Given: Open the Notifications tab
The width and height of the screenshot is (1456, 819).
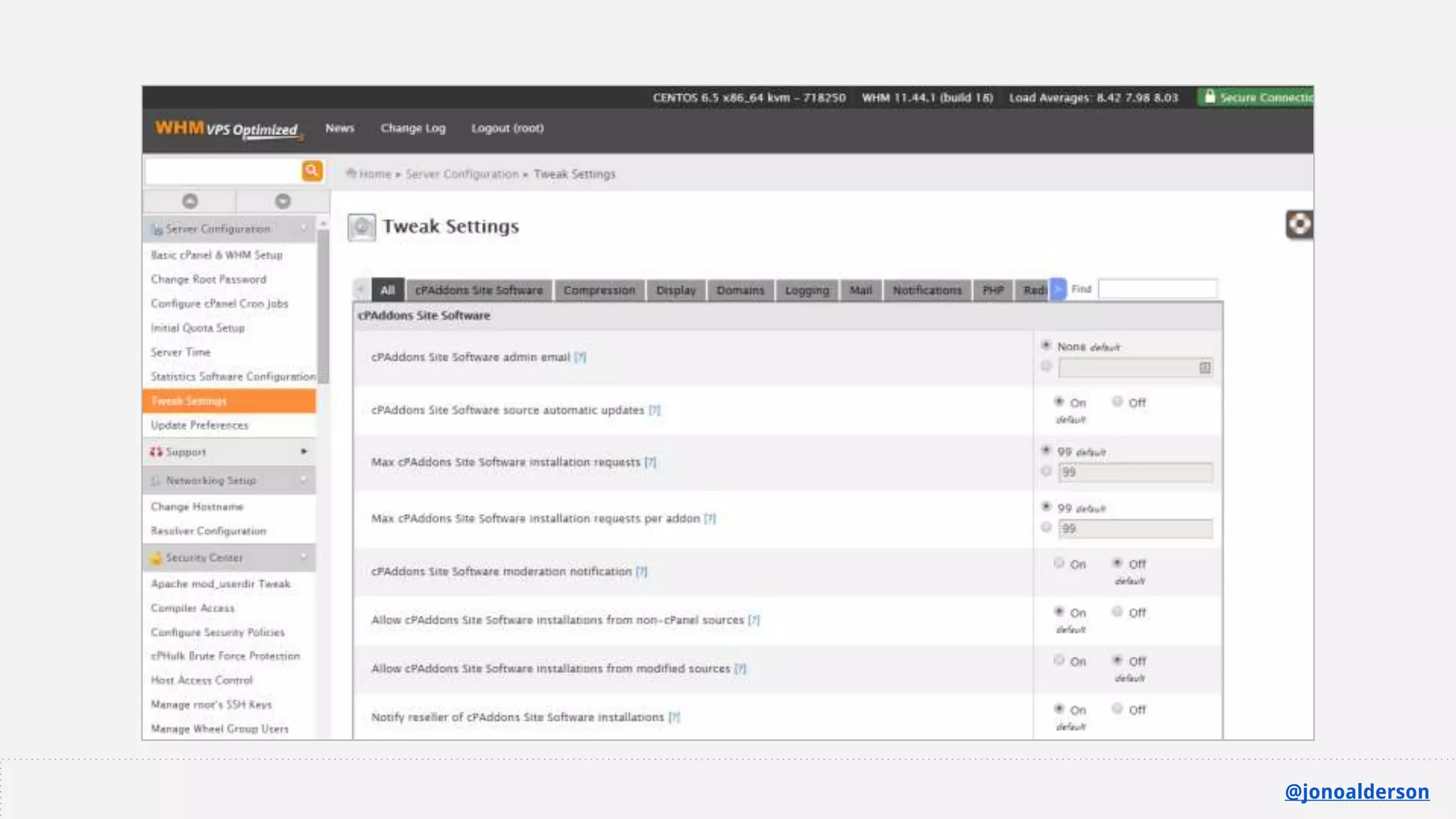Looking at the screenshot, I should click(927, 290).
